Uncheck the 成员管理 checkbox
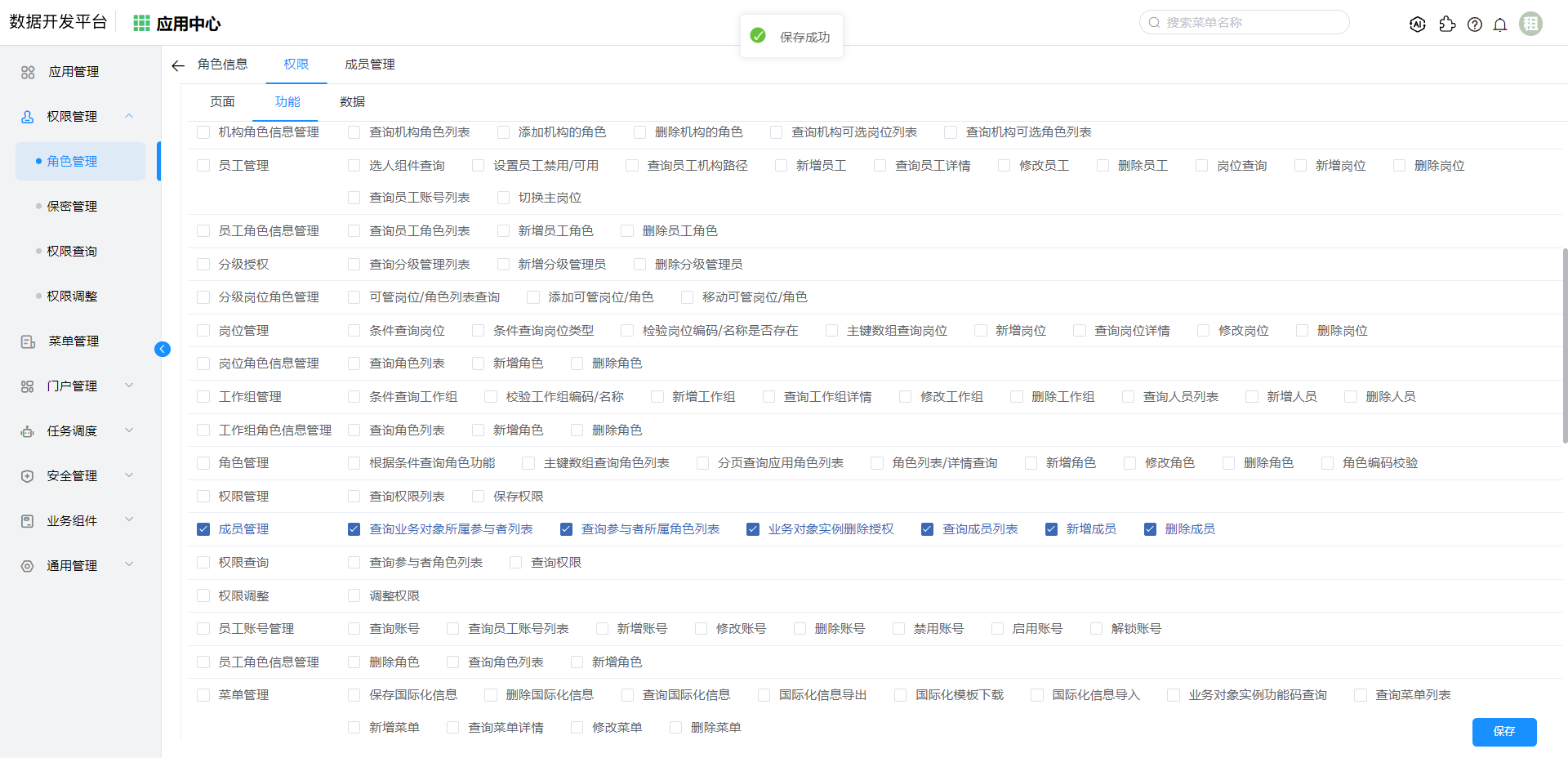 [203, 529]
